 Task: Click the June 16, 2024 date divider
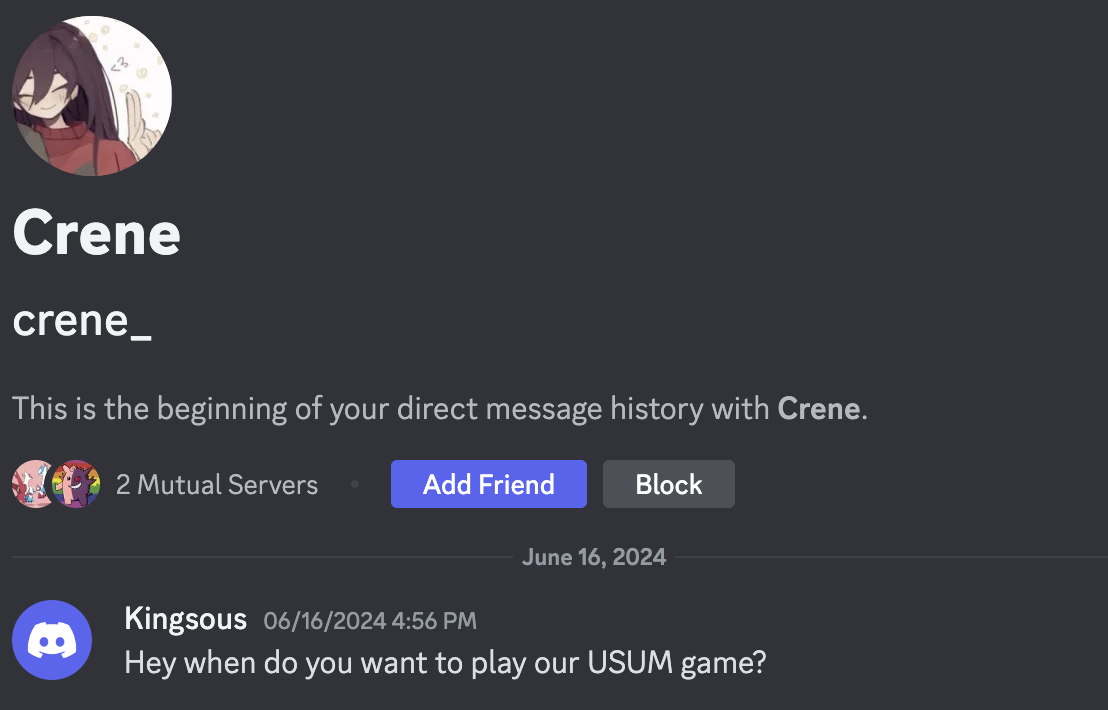(594, 556)
